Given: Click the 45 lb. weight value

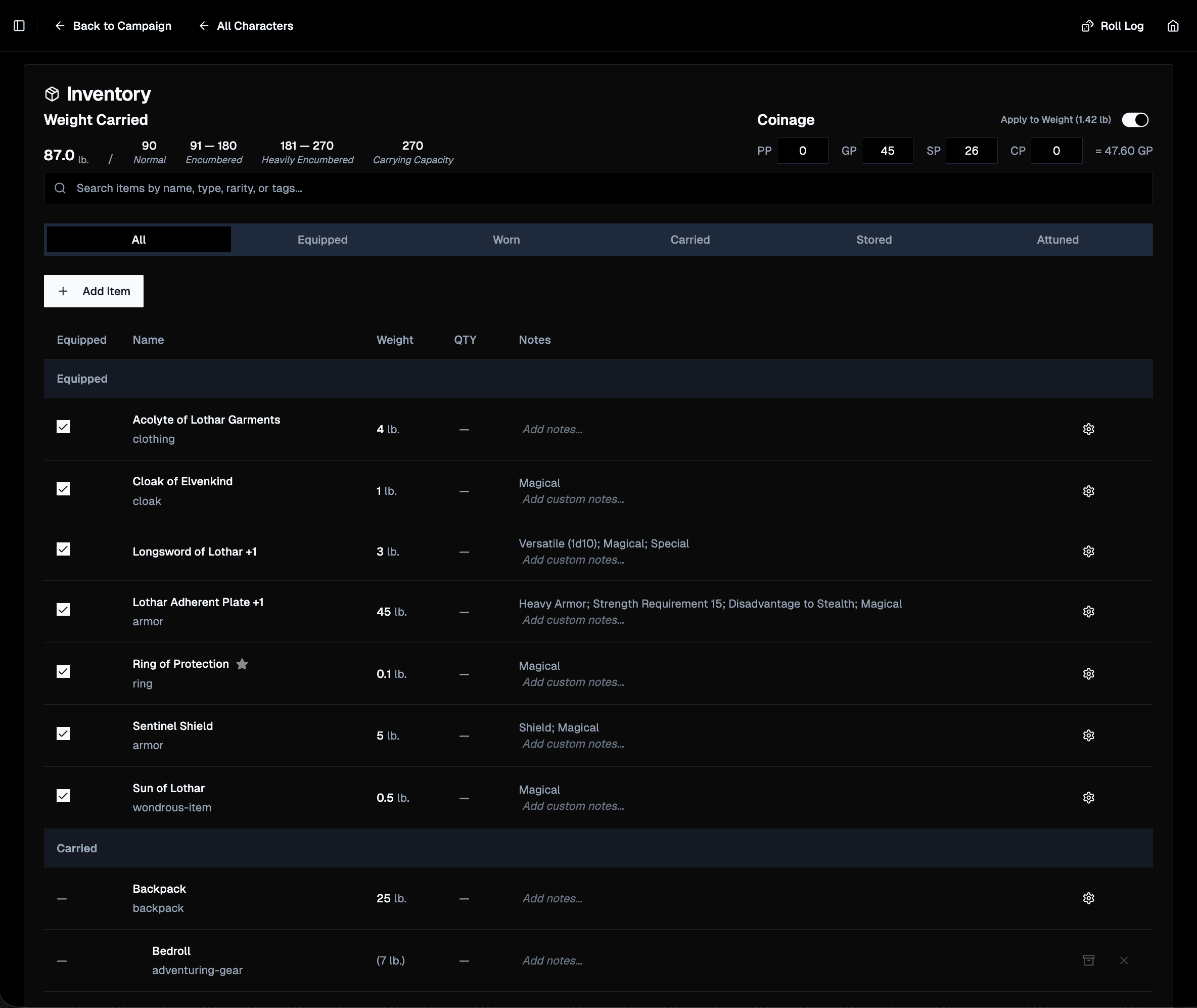Looking at the screenshot, I should pos(391,612).
